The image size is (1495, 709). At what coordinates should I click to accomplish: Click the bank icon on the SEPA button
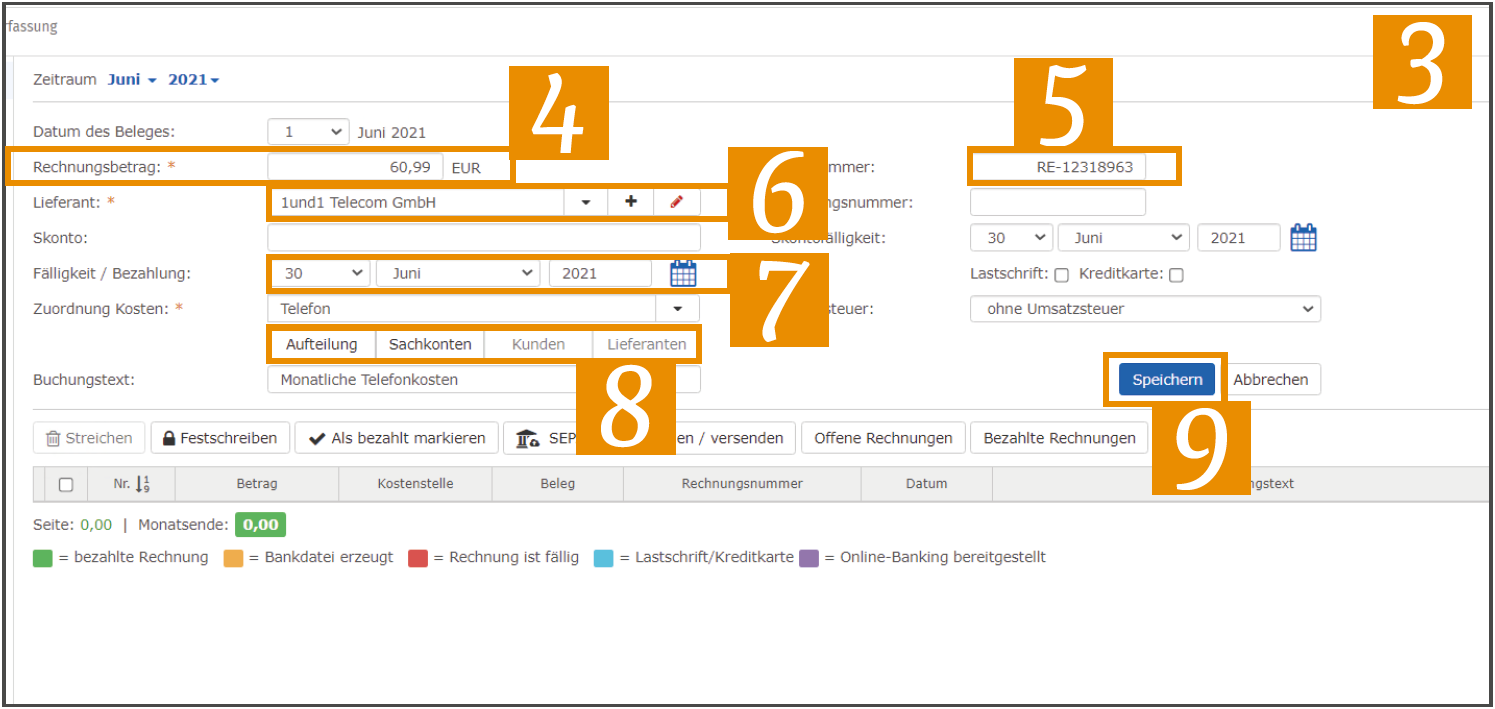tap(528, 438)
